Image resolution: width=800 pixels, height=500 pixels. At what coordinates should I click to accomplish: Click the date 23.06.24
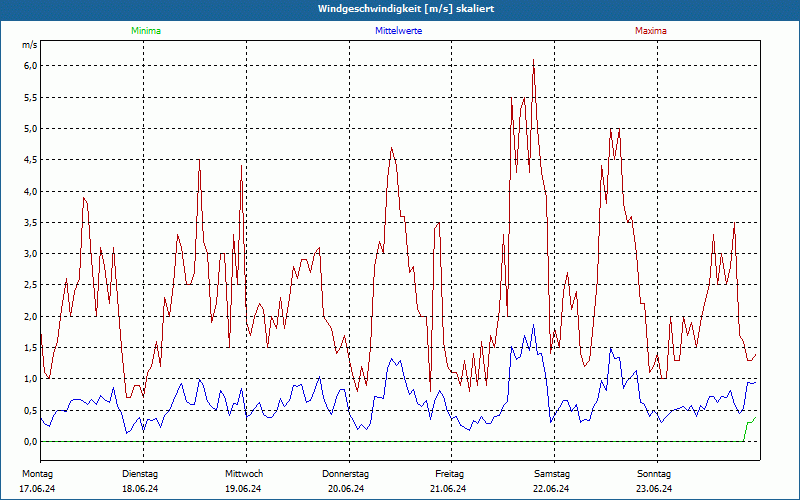[x=654, y=489]
